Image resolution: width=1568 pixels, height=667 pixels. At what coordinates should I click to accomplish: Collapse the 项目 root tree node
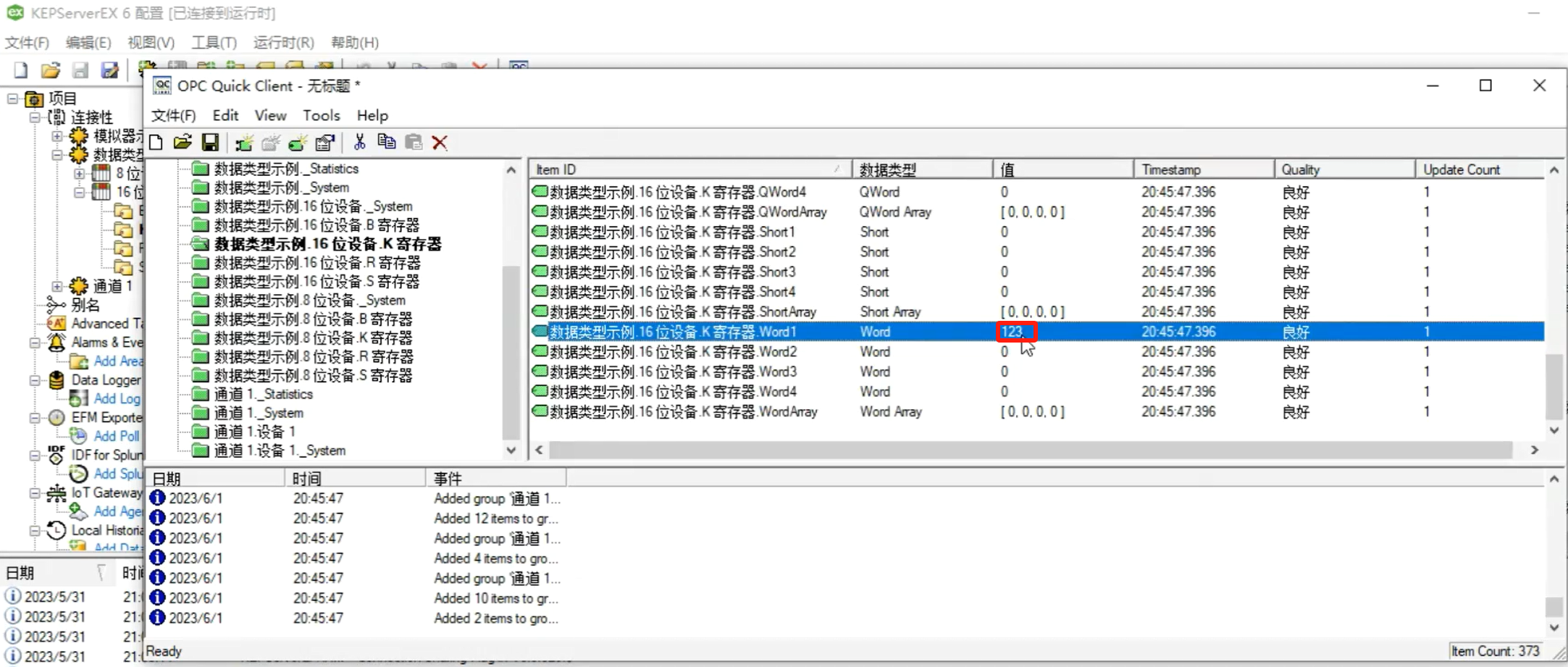[13, 98]
